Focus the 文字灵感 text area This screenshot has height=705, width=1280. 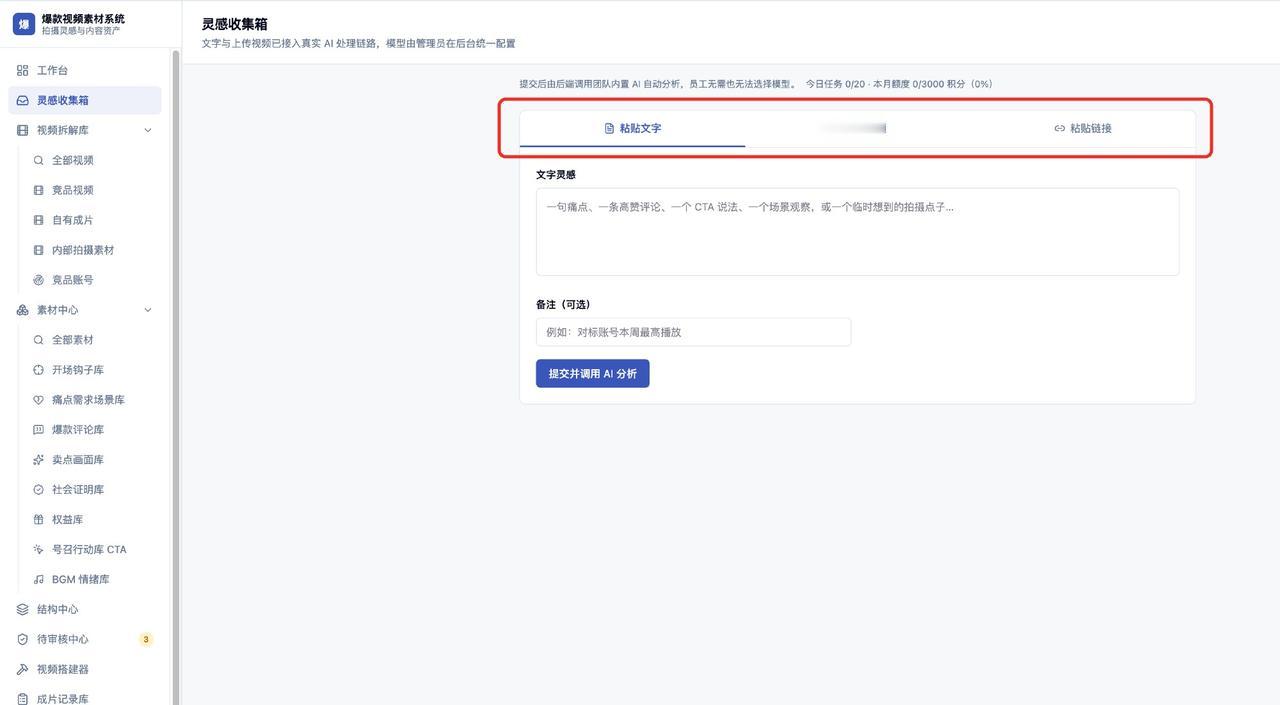[857, 232]
